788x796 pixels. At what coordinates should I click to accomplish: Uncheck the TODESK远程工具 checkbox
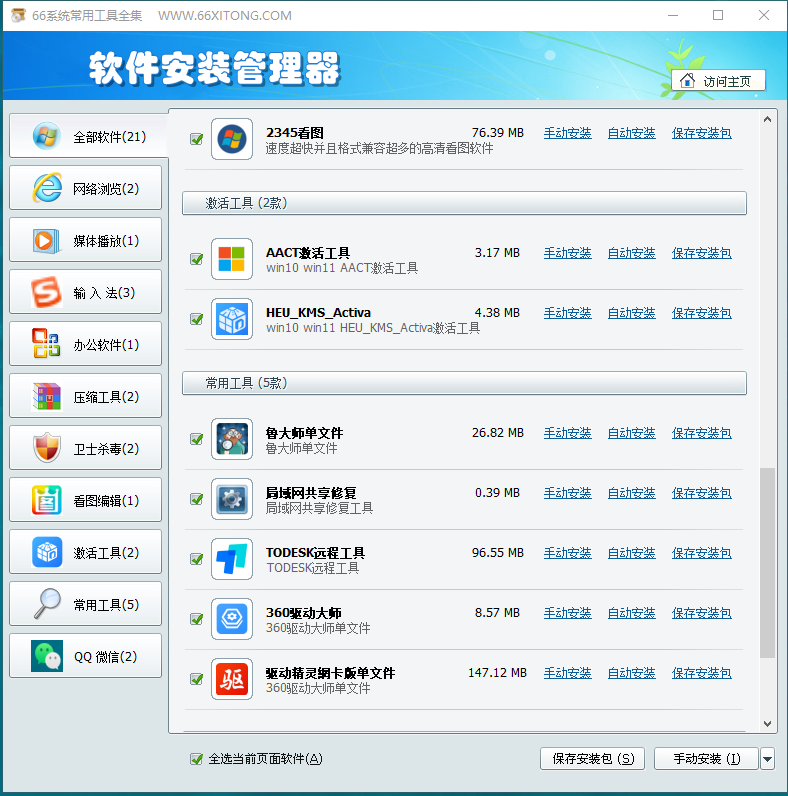pyautogui.click(x=196, y=559)
